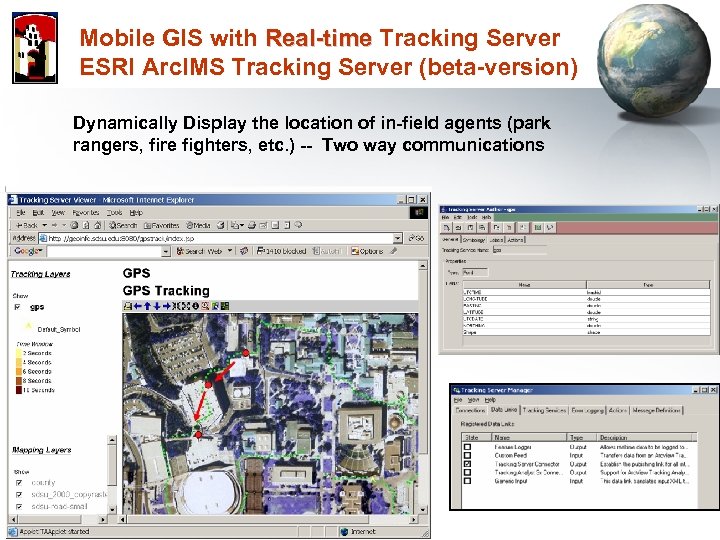720x540 pixels.
Task: Open the Help menu in Tracking Server Manager
Action: (490, 400)
